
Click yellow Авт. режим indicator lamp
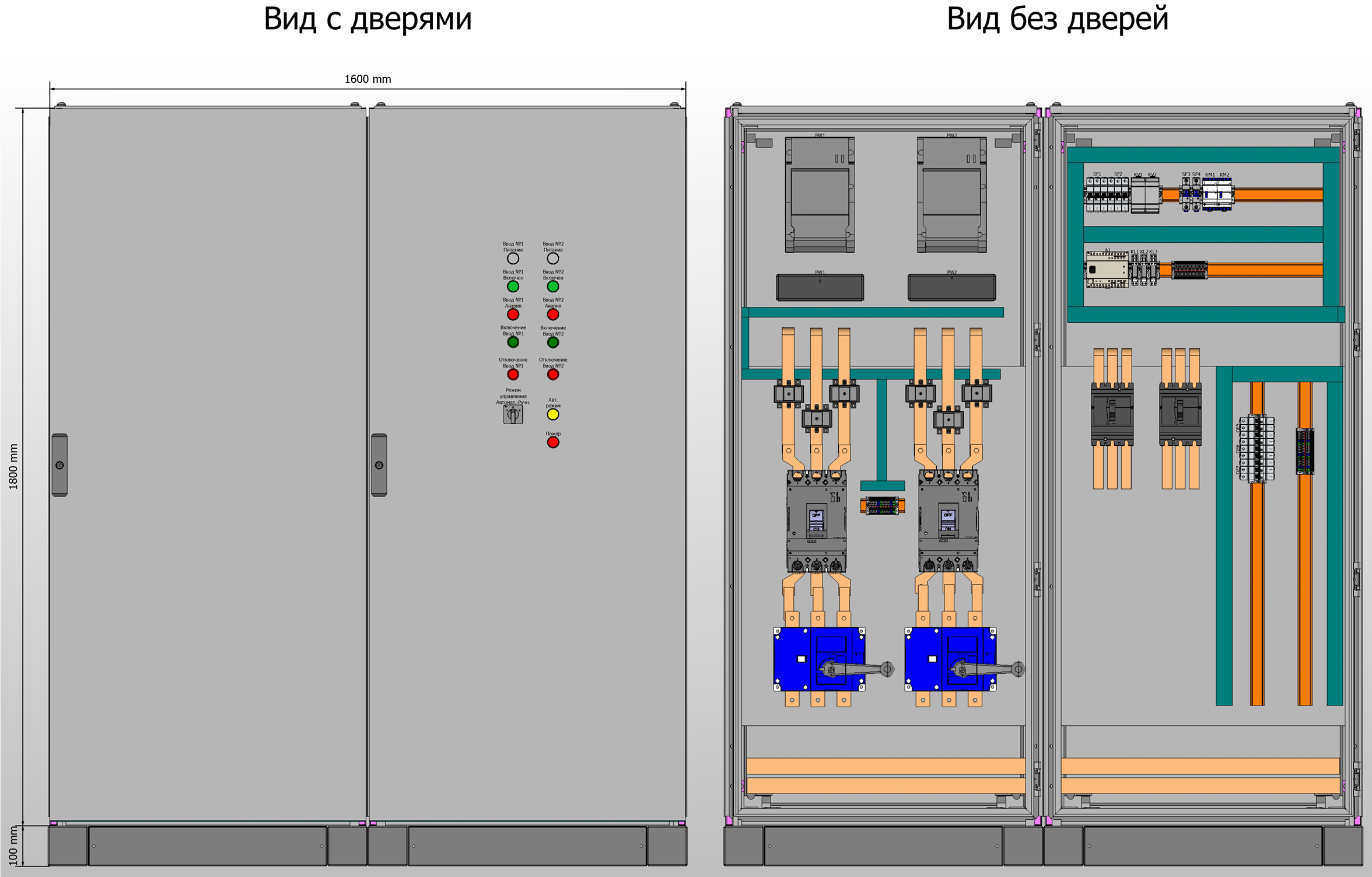point(553,414)
